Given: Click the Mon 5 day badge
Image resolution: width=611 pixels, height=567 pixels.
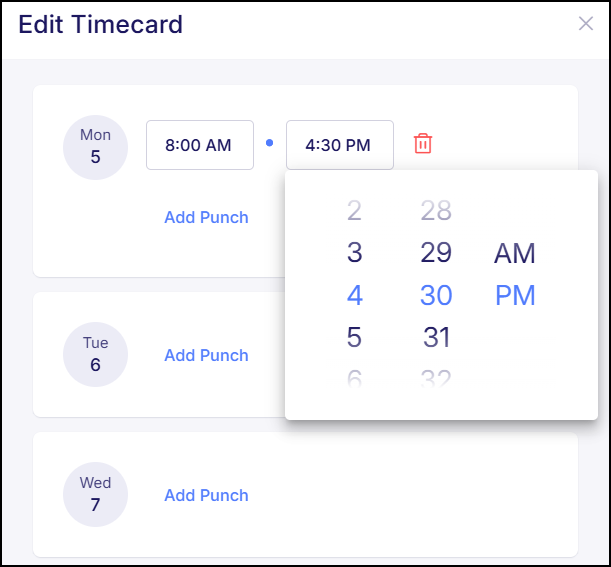Looking at the screenshot, I should (x=95, y=145).
